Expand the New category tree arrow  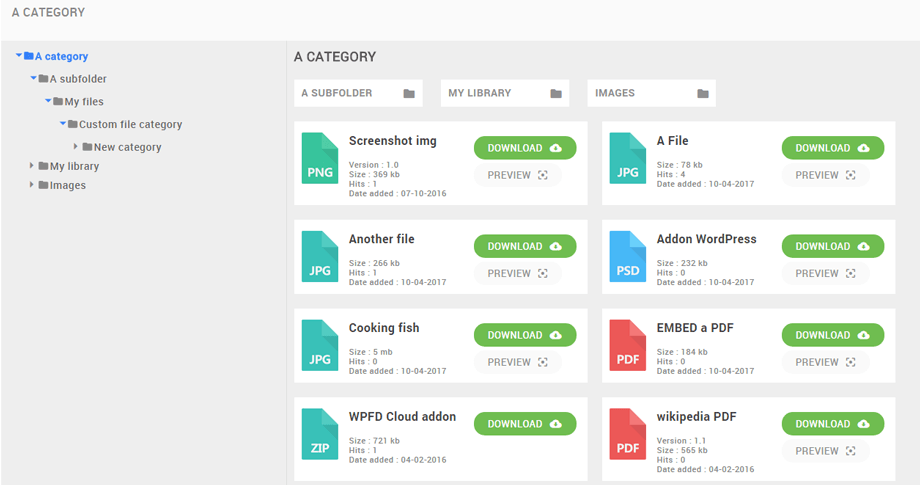tap(76, 147)
